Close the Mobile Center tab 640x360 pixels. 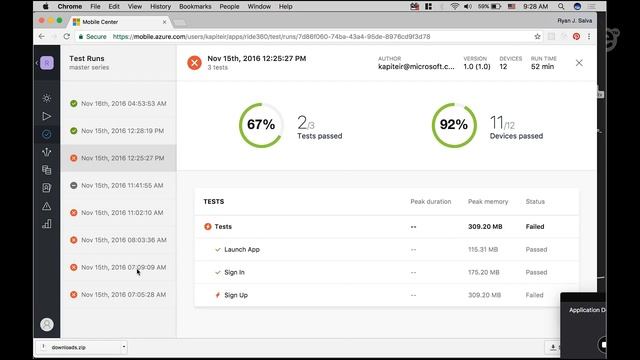[164, 22]
